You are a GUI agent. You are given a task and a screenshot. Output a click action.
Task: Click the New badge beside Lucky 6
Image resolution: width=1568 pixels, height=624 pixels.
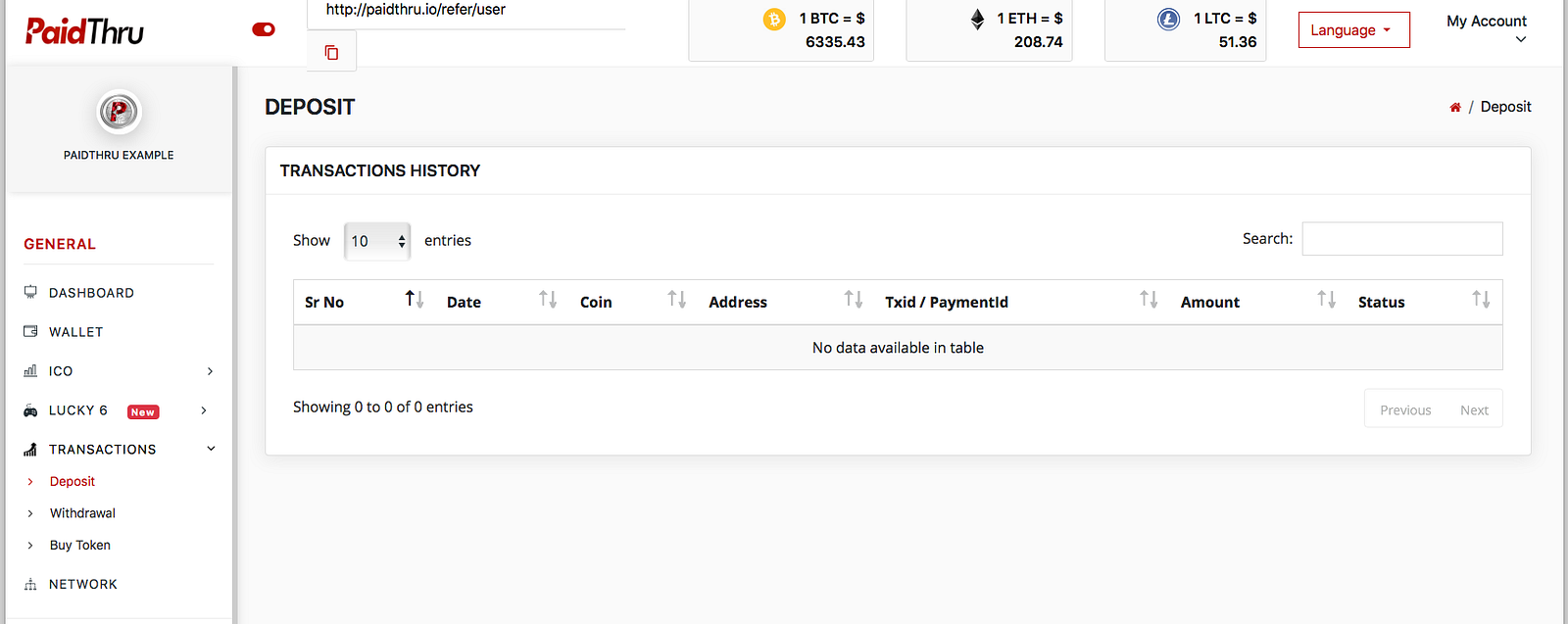pos(143,412)
